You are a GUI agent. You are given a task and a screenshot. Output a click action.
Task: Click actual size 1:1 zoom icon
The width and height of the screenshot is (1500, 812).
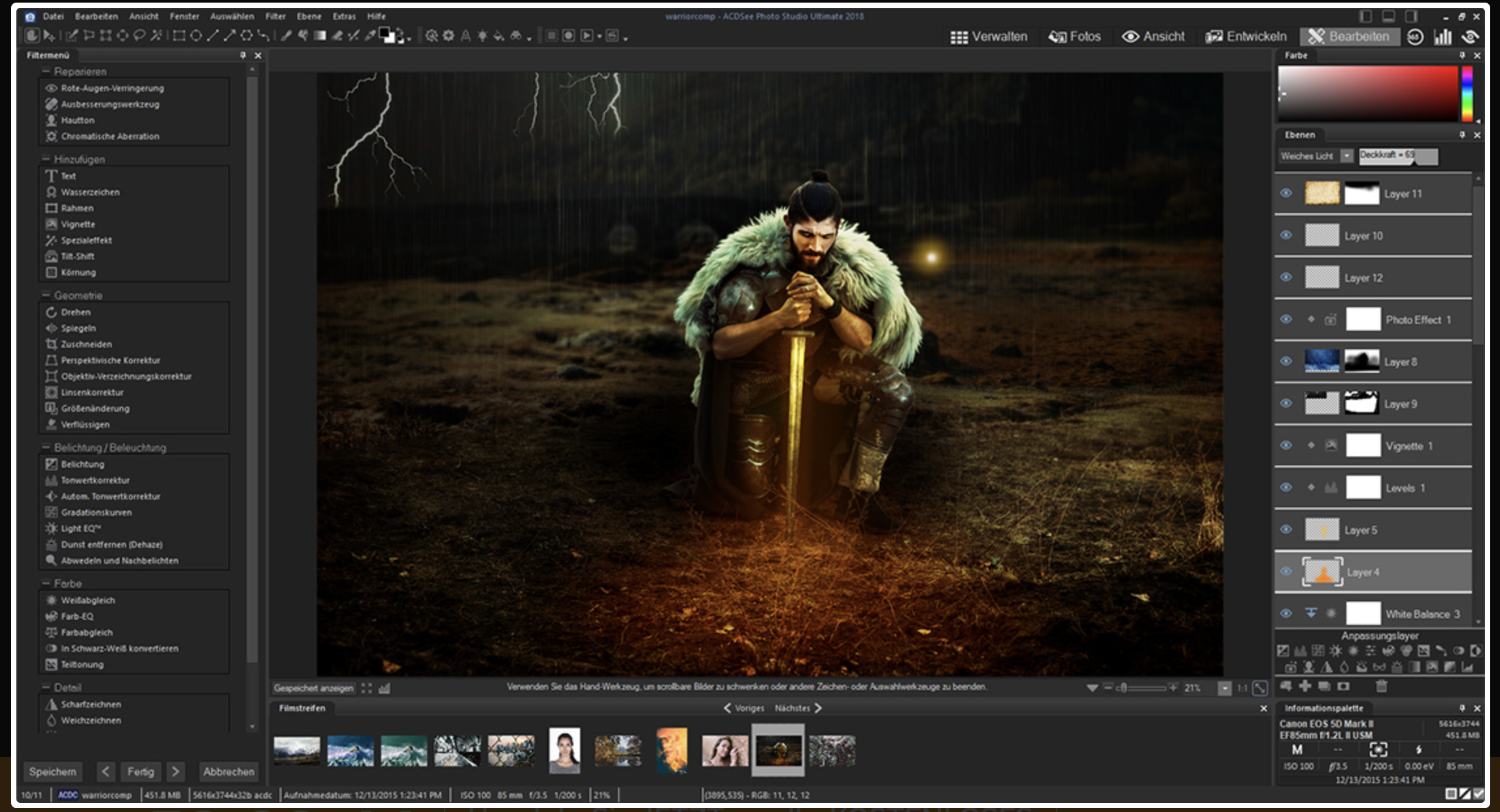tap(1242, 688)
